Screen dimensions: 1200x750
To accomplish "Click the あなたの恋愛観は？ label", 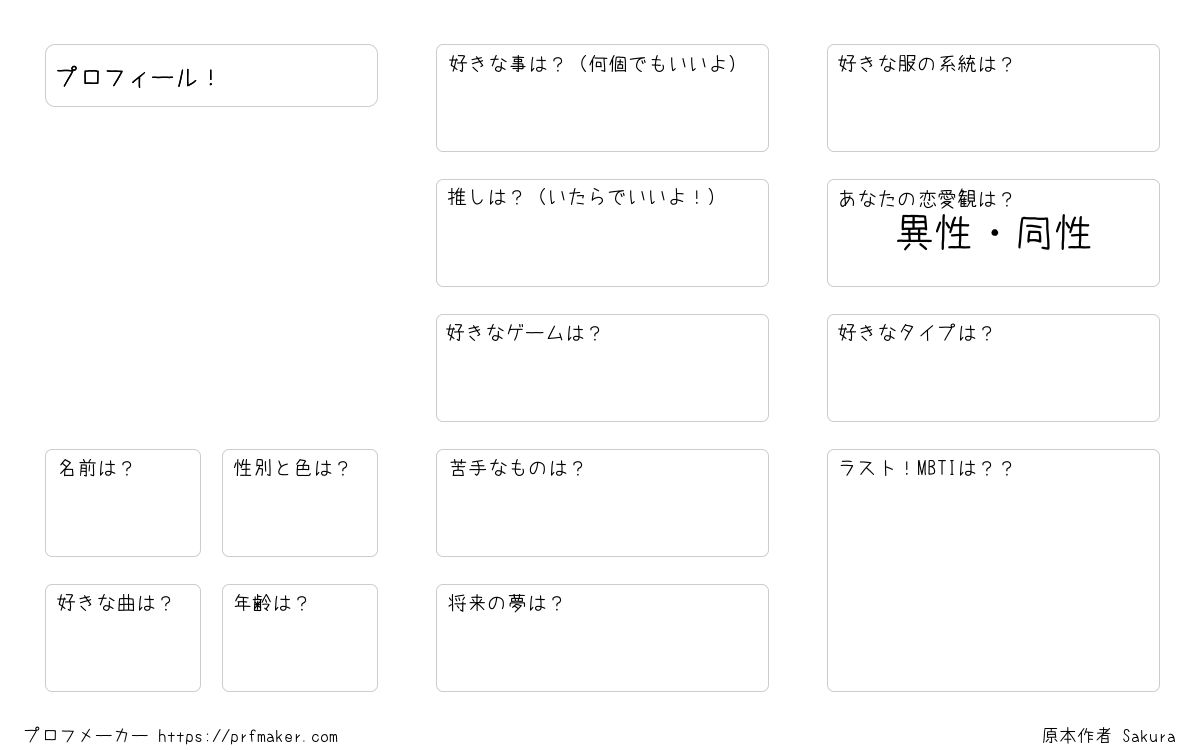I will point(926,198).
